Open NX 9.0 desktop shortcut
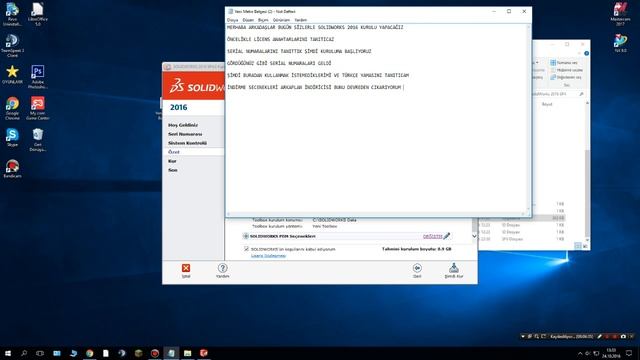This screenshot has height=360, width=640. click(x=620, y=43)
